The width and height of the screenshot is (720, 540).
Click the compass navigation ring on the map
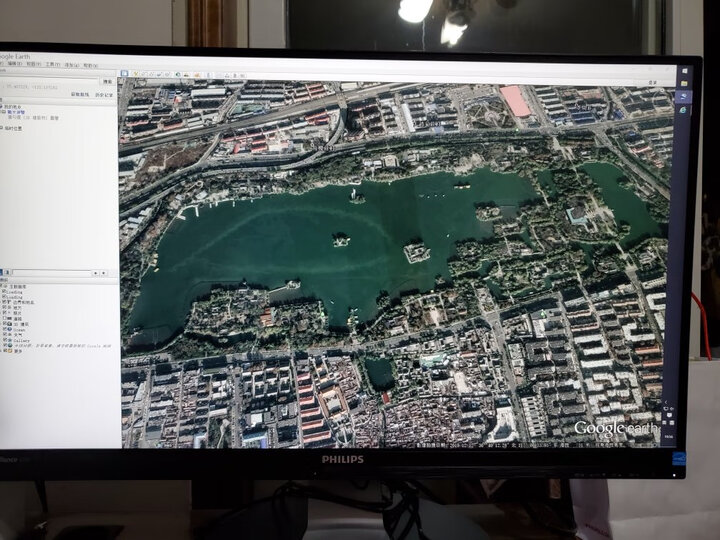(662, 100)
